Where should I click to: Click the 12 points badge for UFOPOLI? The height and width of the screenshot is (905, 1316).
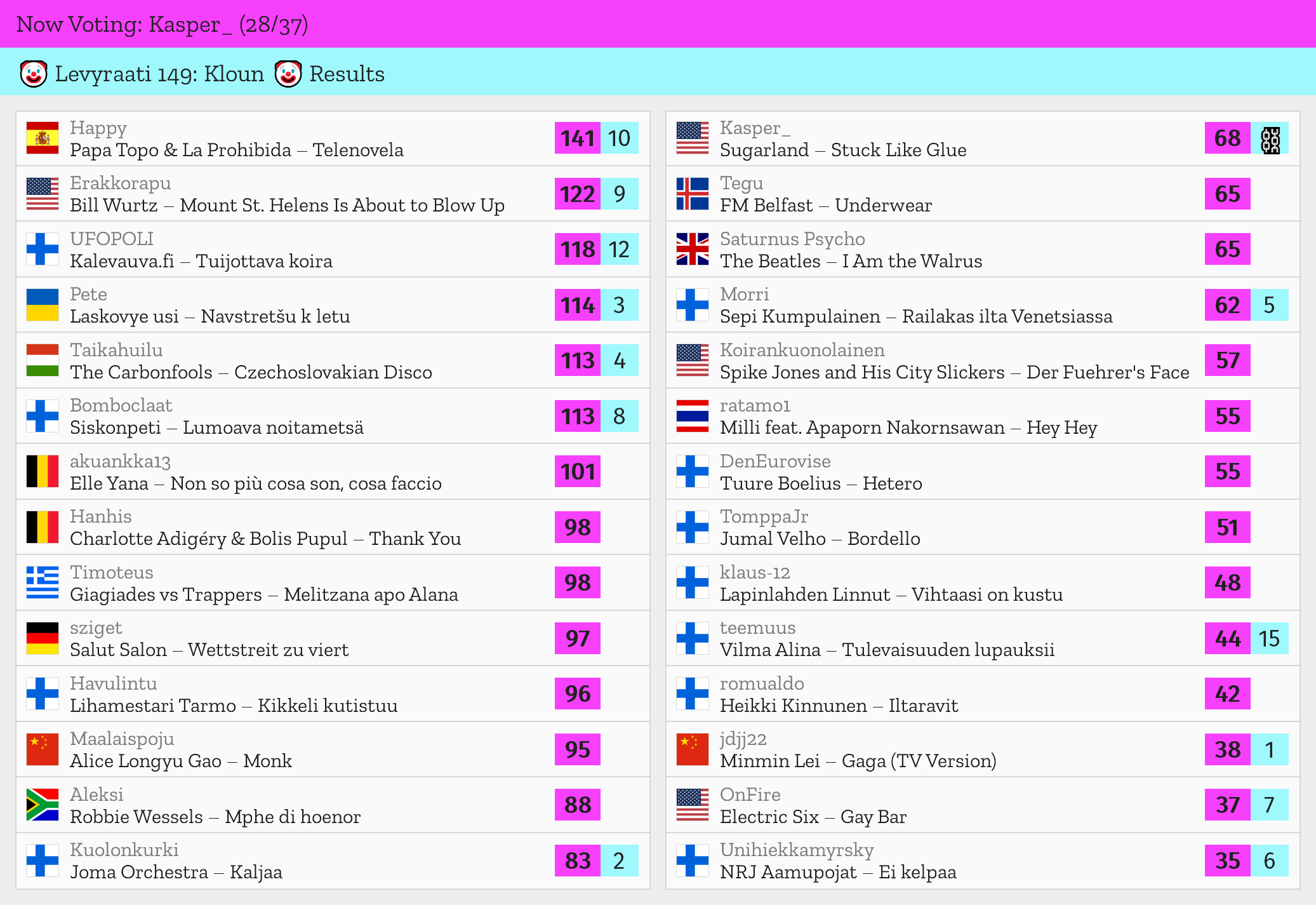pyautogui.click(x=619, y=249)
